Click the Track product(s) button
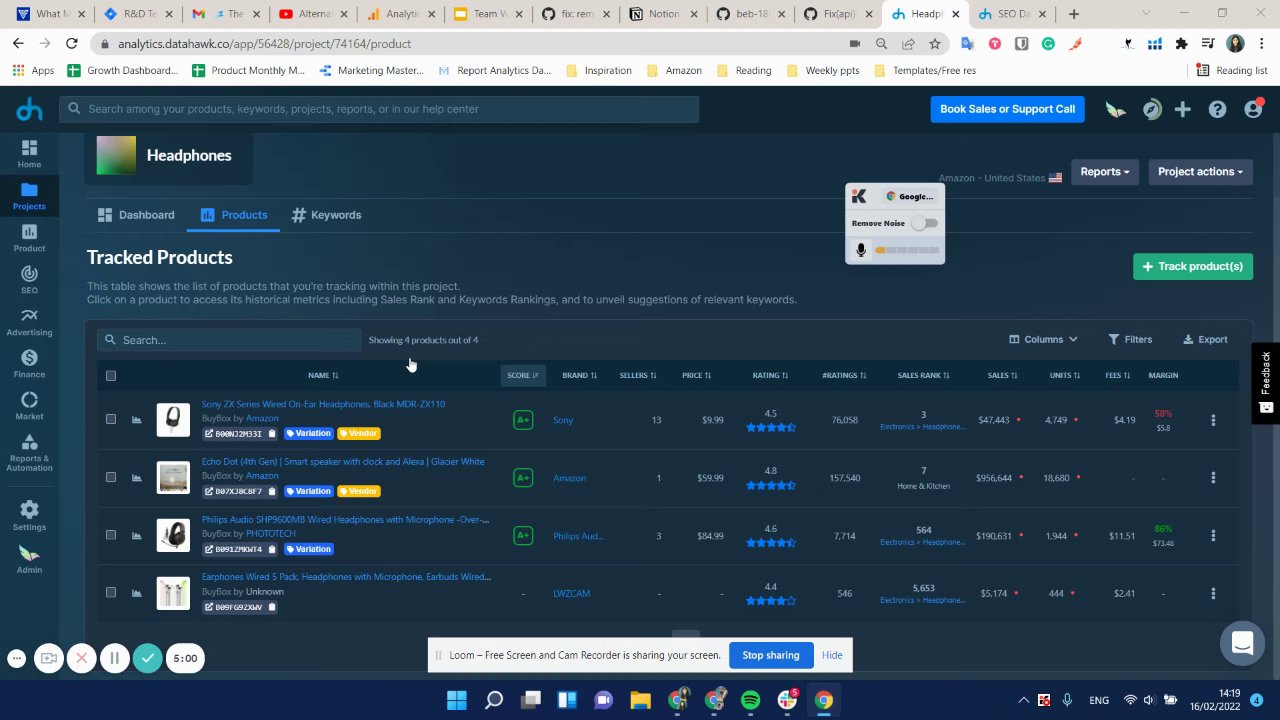 pyautogui.click(x=1192, y=266)
